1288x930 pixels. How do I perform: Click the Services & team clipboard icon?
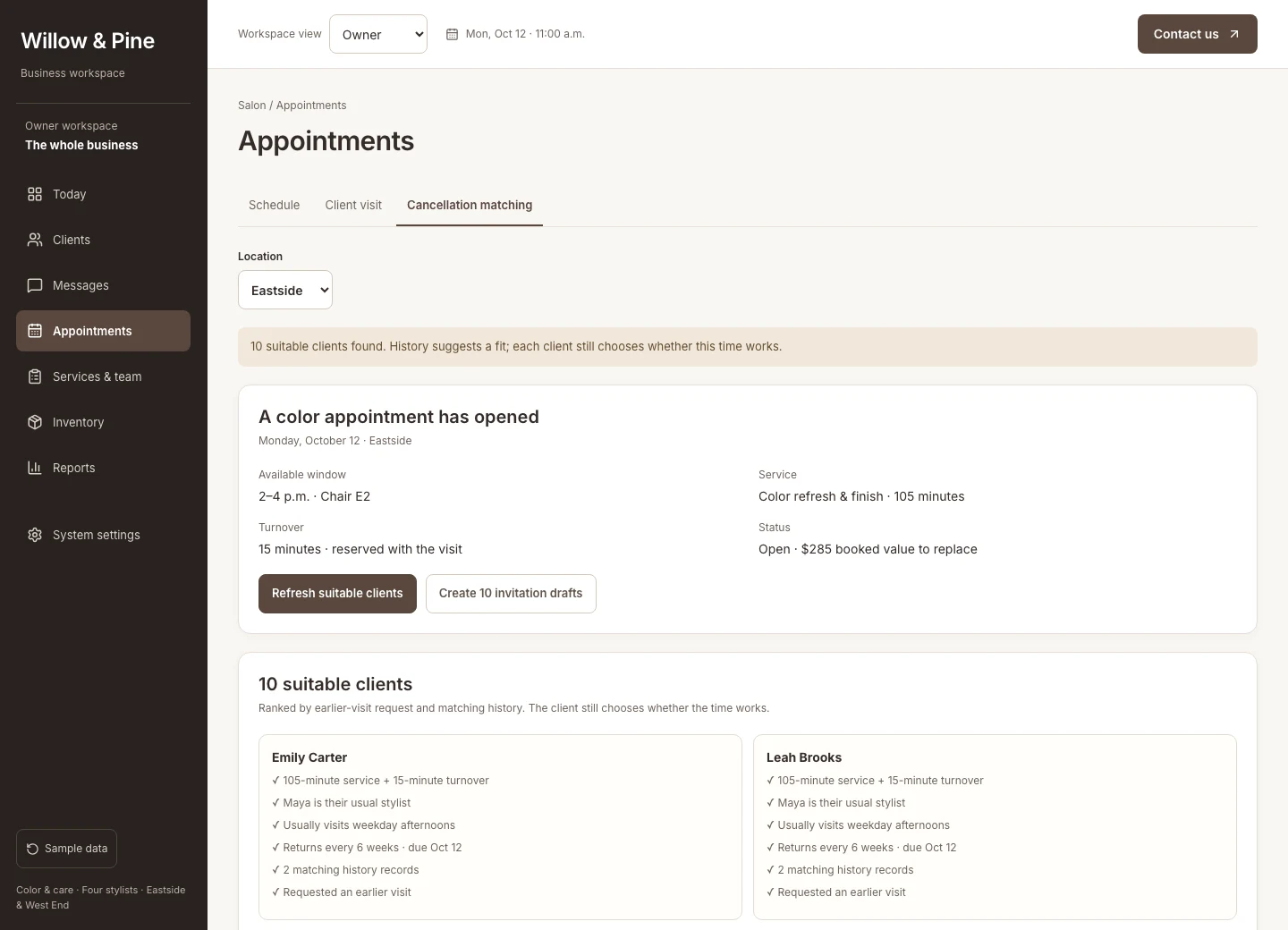[x=35, y=376]
